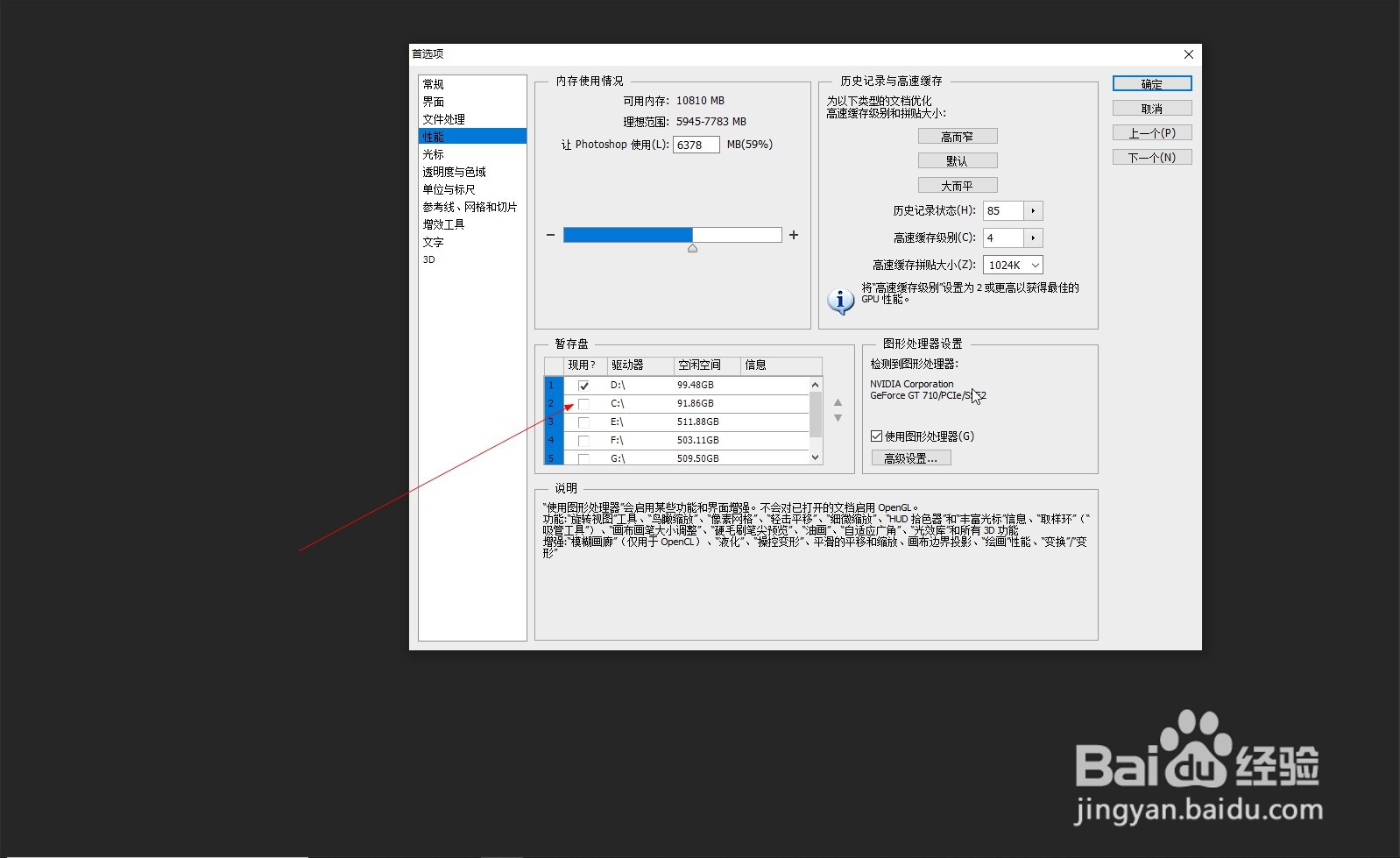The image size is (1400, 858).
Task: Click the 空闲空间 column header
Action: click(707, 365)
